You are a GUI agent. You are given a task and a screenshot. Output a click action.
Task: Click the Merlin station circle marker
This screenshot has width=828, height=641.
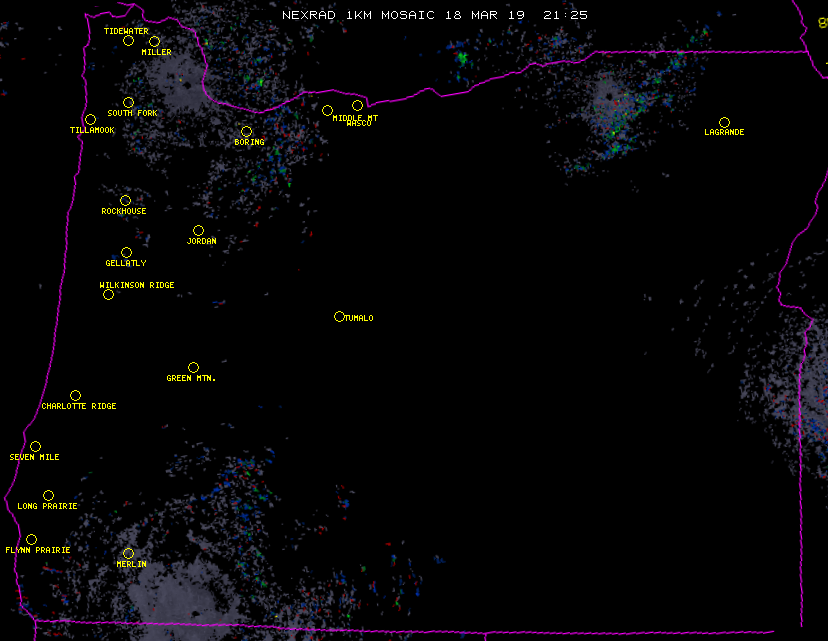coord(128,554)
